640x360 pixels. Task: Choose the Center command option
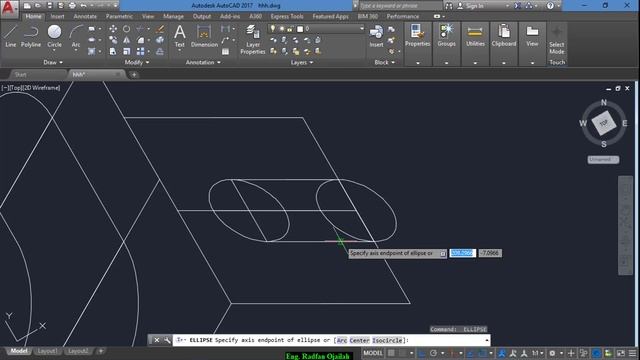pyautogui.click(x=360, y=340)
